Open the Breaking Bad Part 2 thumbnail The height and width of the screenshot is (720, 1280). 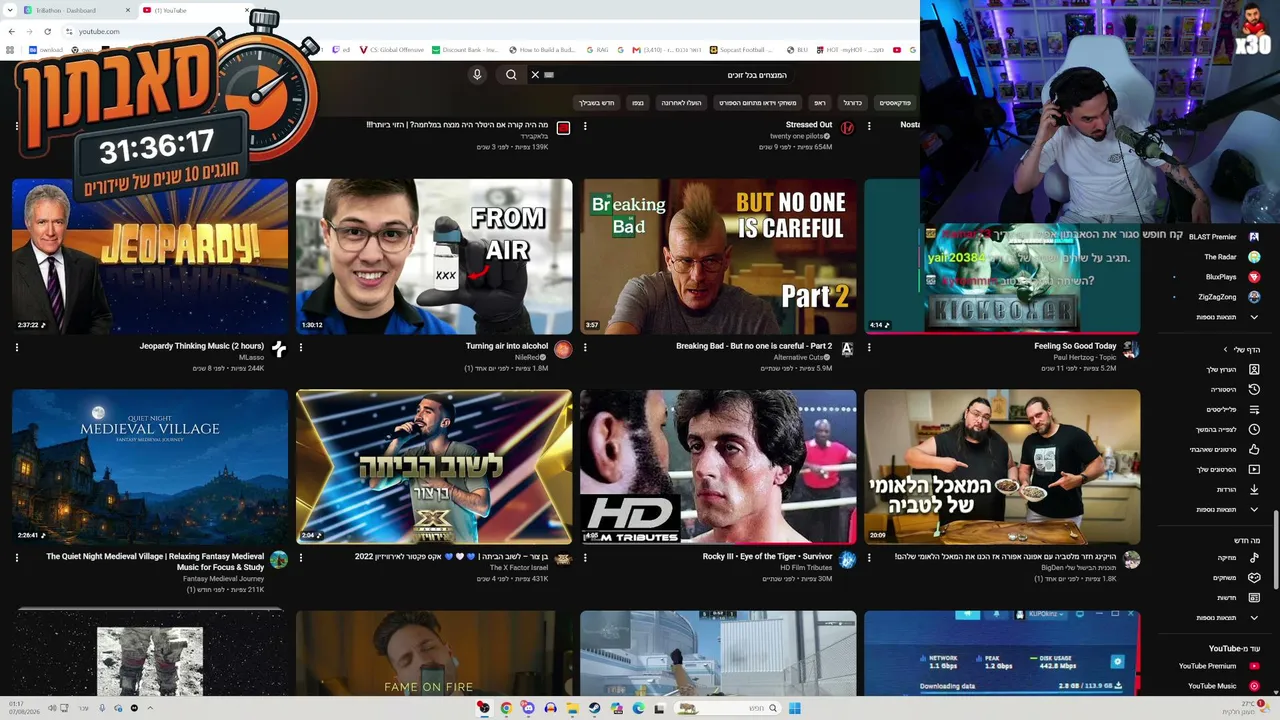tap(718, 257)
